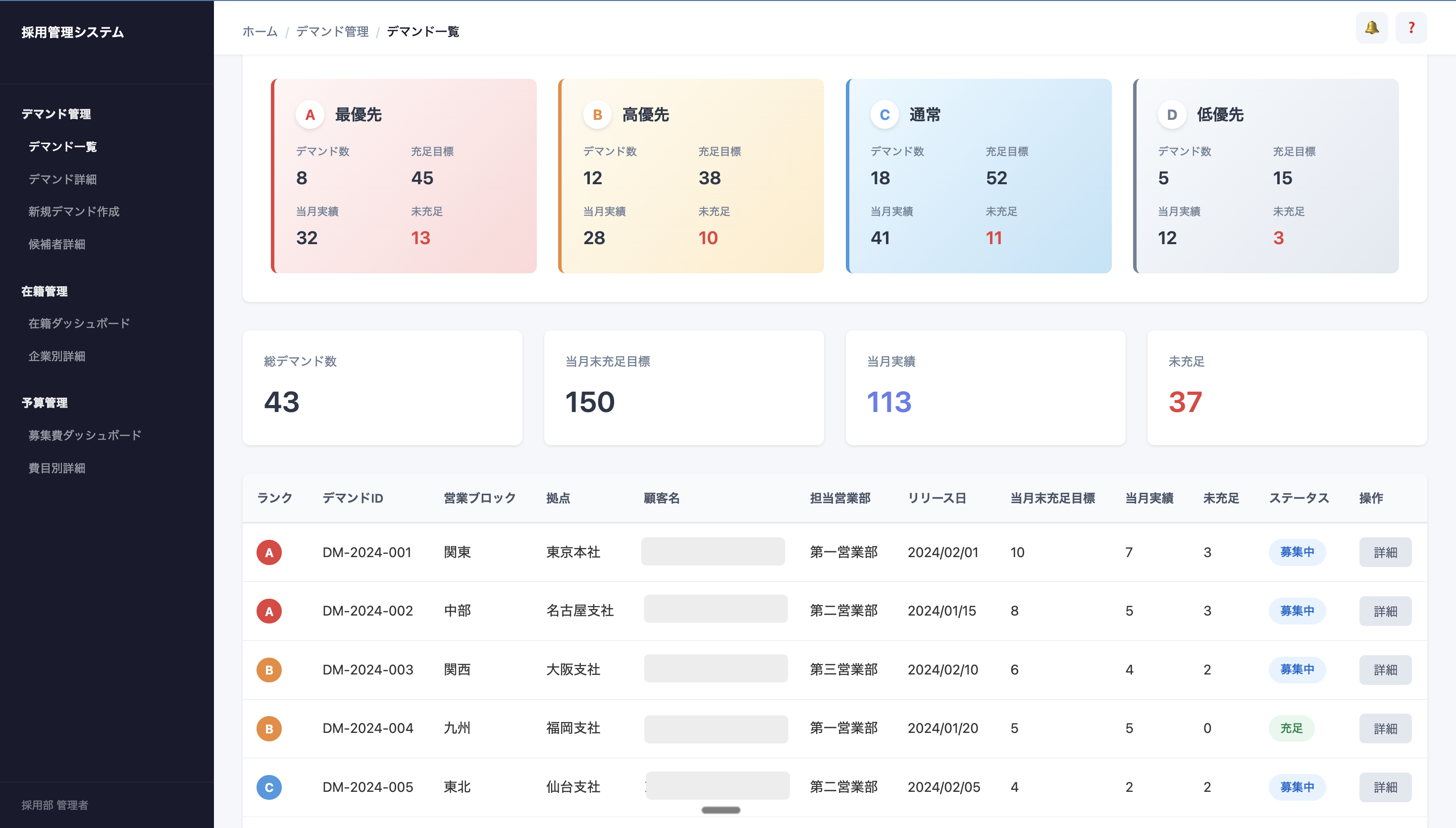Click the C rank badge in 通常 card
Screen dimensions: 1456x828
884,115
